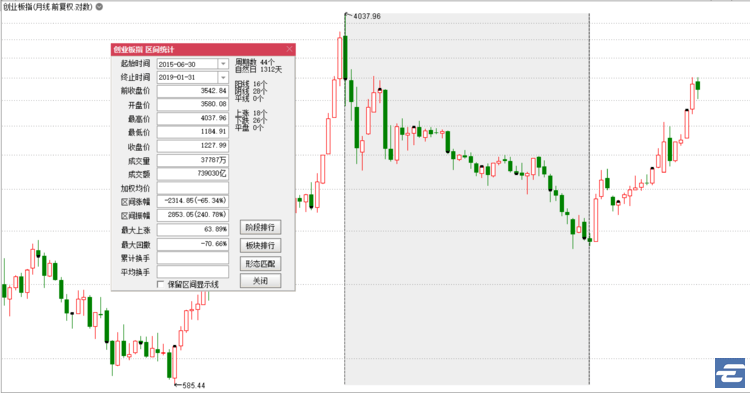Screen dimensions: 750x393
Task: Click the 区间统计 dialog title bar
Action: tap(203, 49)
